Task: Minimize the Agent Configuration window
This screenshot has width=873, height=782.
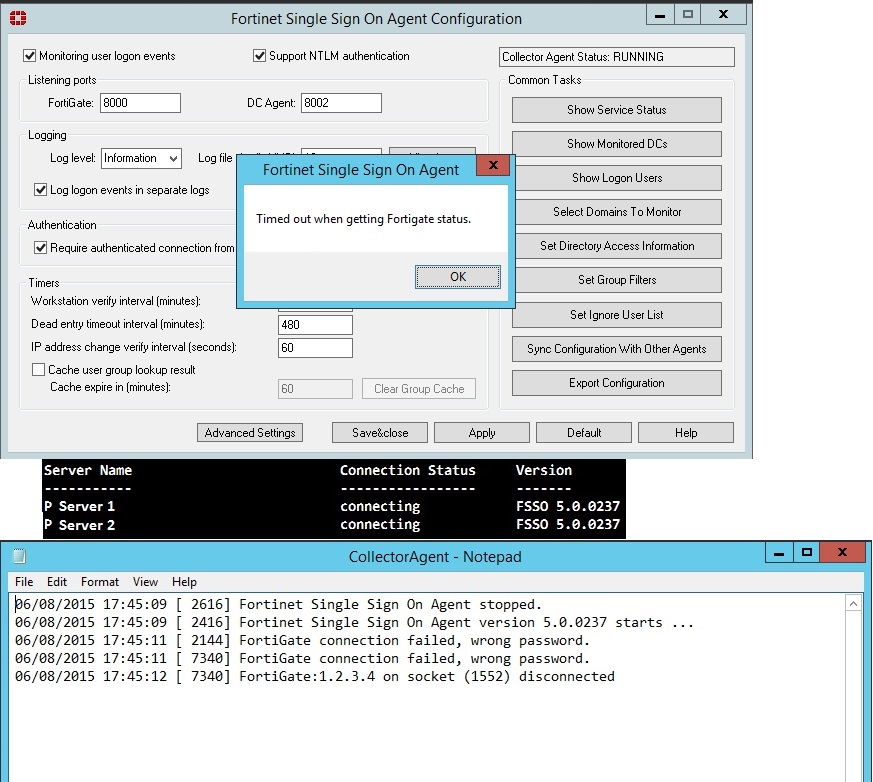Action: point(660,15)
